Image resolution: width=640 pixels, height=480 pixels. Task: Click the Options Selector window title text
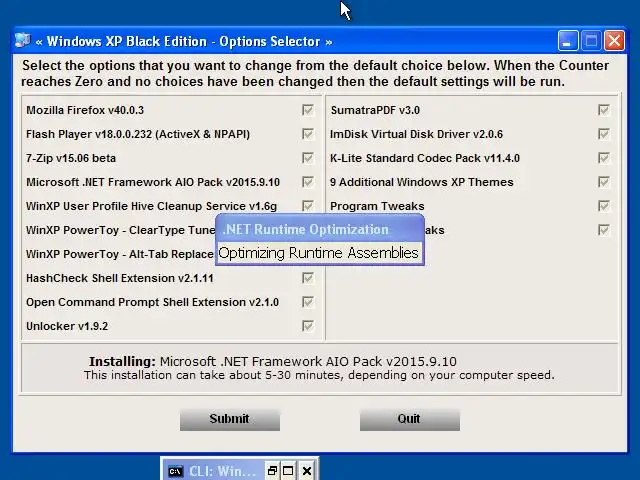click(184, 41)
